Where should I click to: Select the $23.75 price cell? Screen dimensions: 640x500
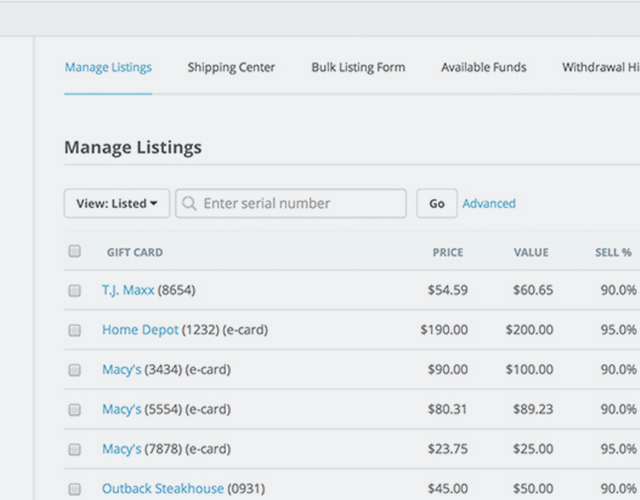click(x=448, y=449)
